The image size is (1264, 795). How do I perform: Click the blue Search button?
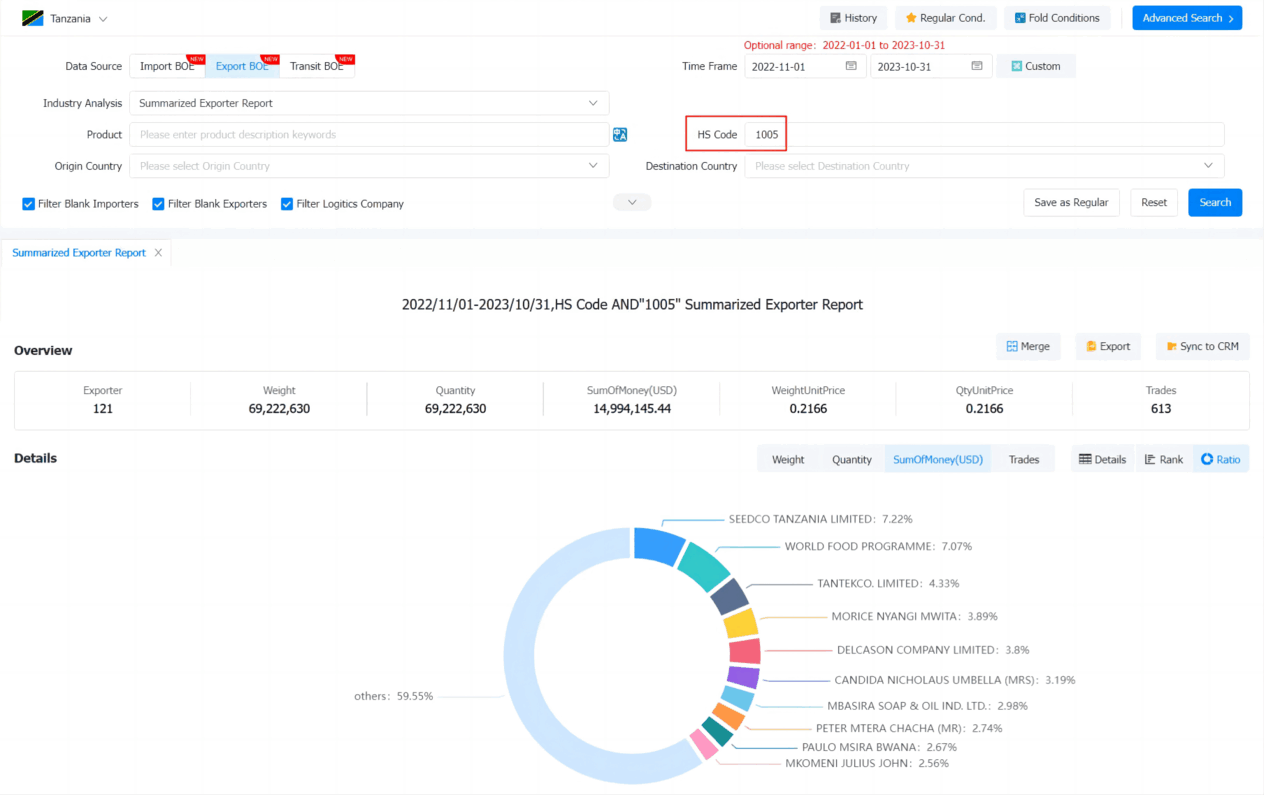pos(1215,202)
